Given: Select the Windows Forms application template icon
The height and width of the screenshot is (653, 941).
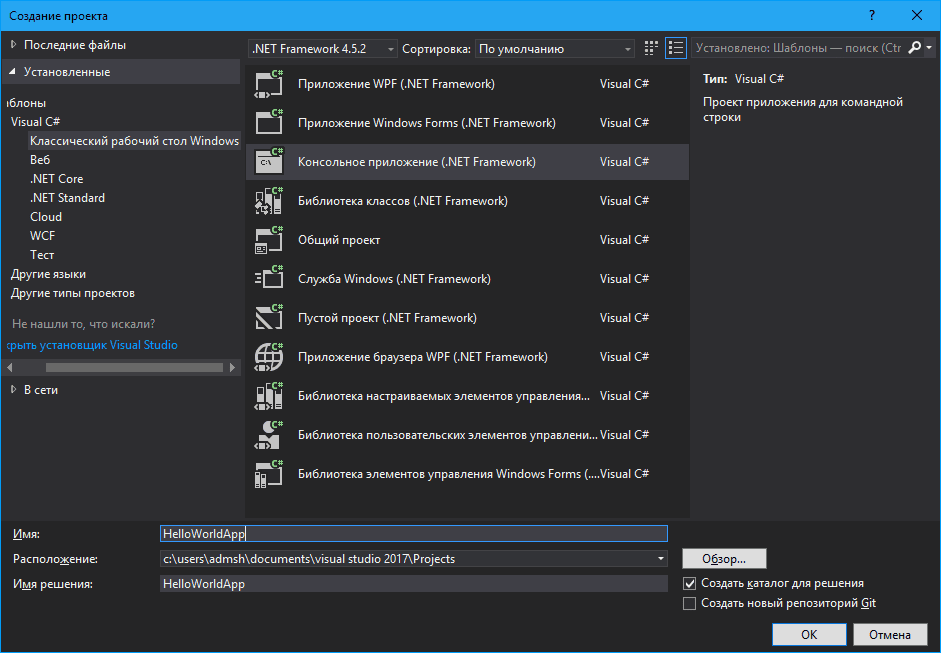Looking at the screenshot, I should (x=268, y=123).
